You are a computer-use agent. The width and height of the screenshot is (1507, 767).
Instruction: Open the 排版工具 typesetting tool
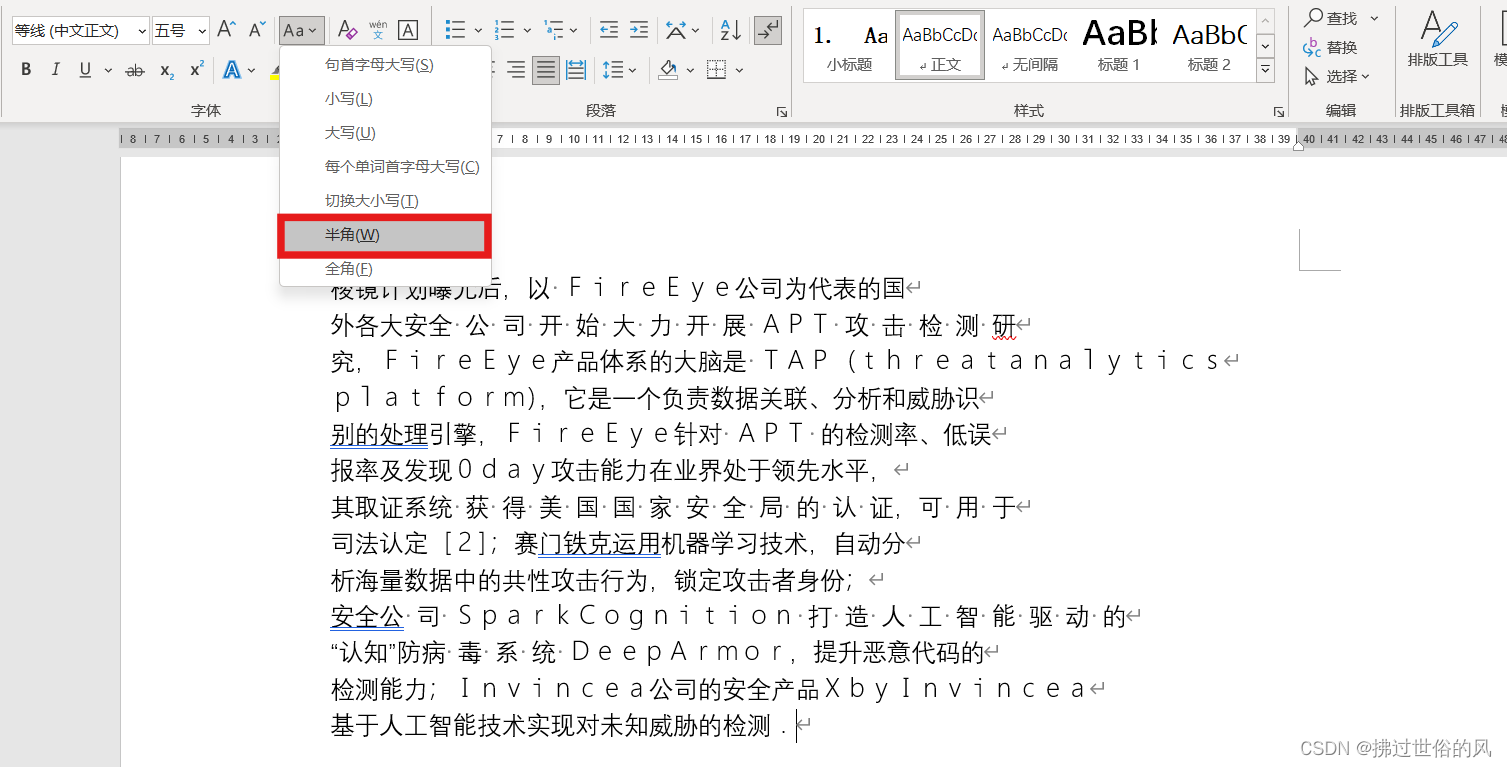tap(1437, 40)
